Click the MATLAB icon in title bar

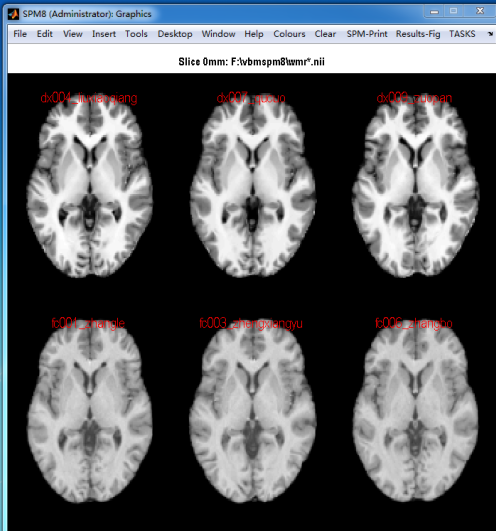(14, 14)
